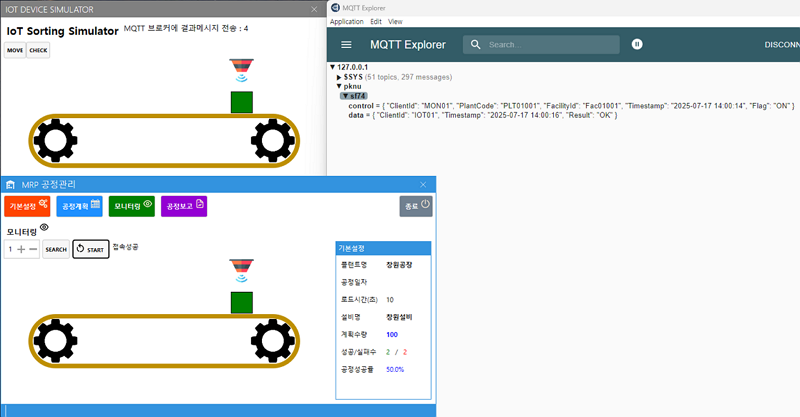Click MQTT Explorer app icon in title bar

click(335, 8)
